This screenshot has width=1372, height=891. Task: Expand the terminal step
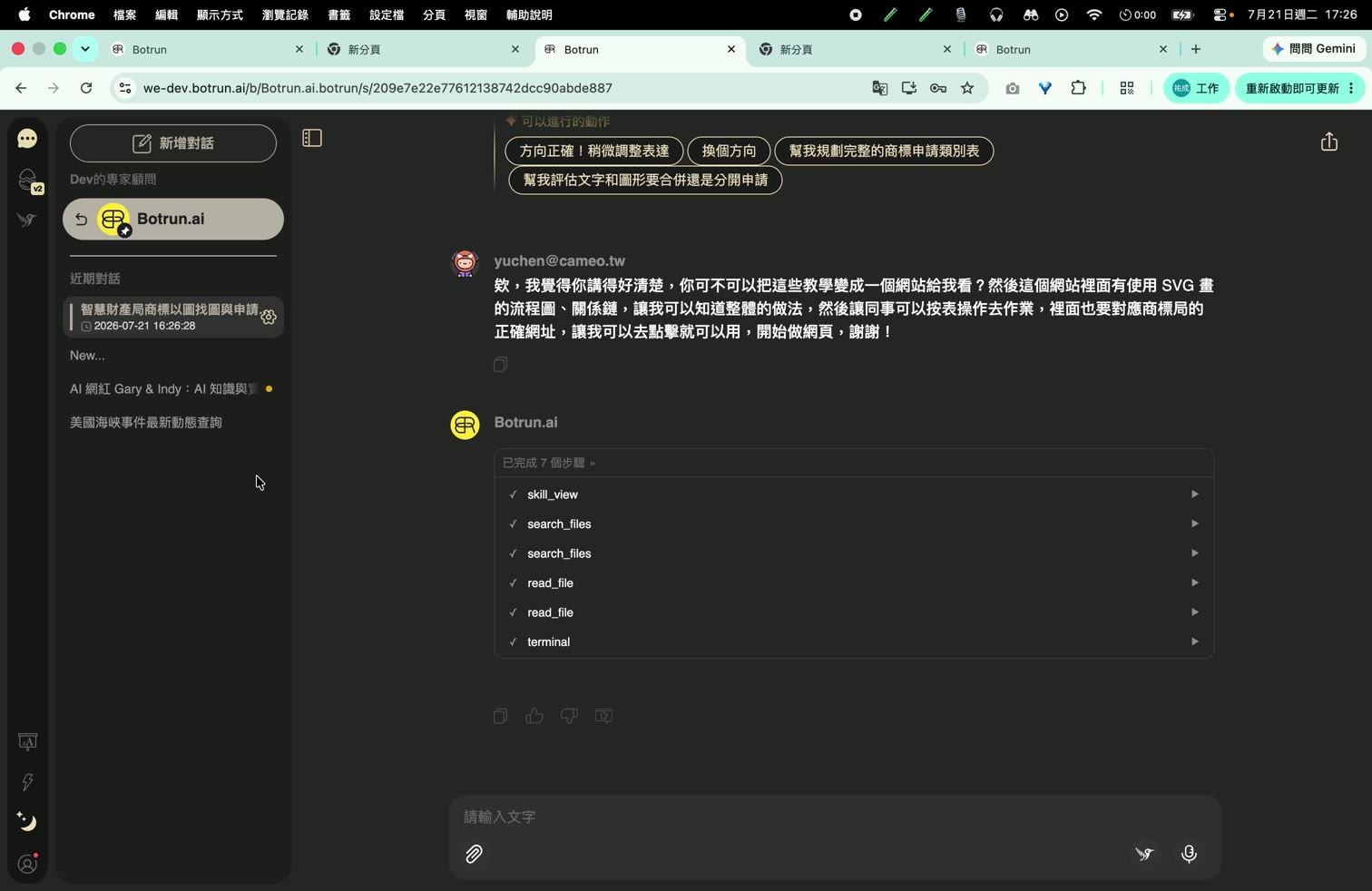(854, 642)
